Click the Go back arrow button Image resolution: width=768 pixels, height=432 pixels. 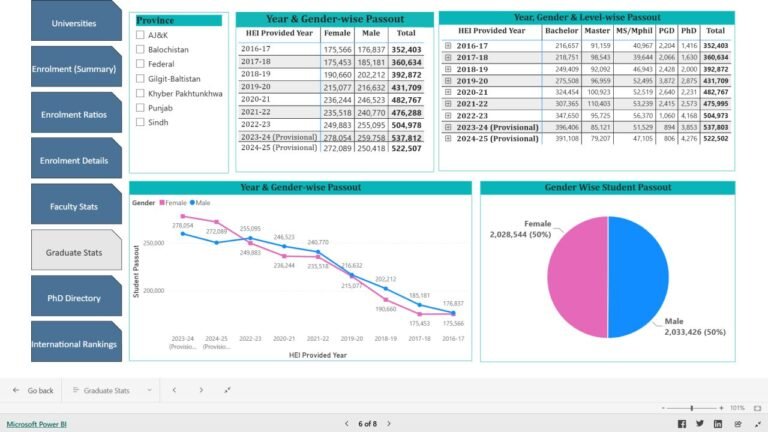click(x=32, y=390)
